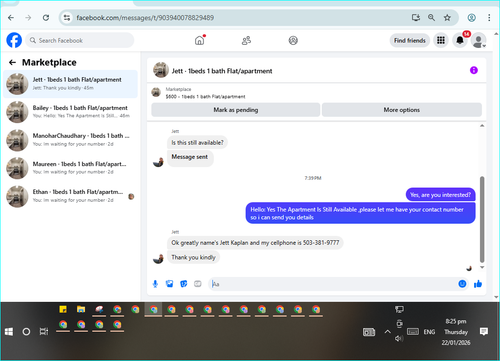The height and width of the screenshot is (361, 500).
Task: Open the Windows action center icon
Action: click(484, 331)
